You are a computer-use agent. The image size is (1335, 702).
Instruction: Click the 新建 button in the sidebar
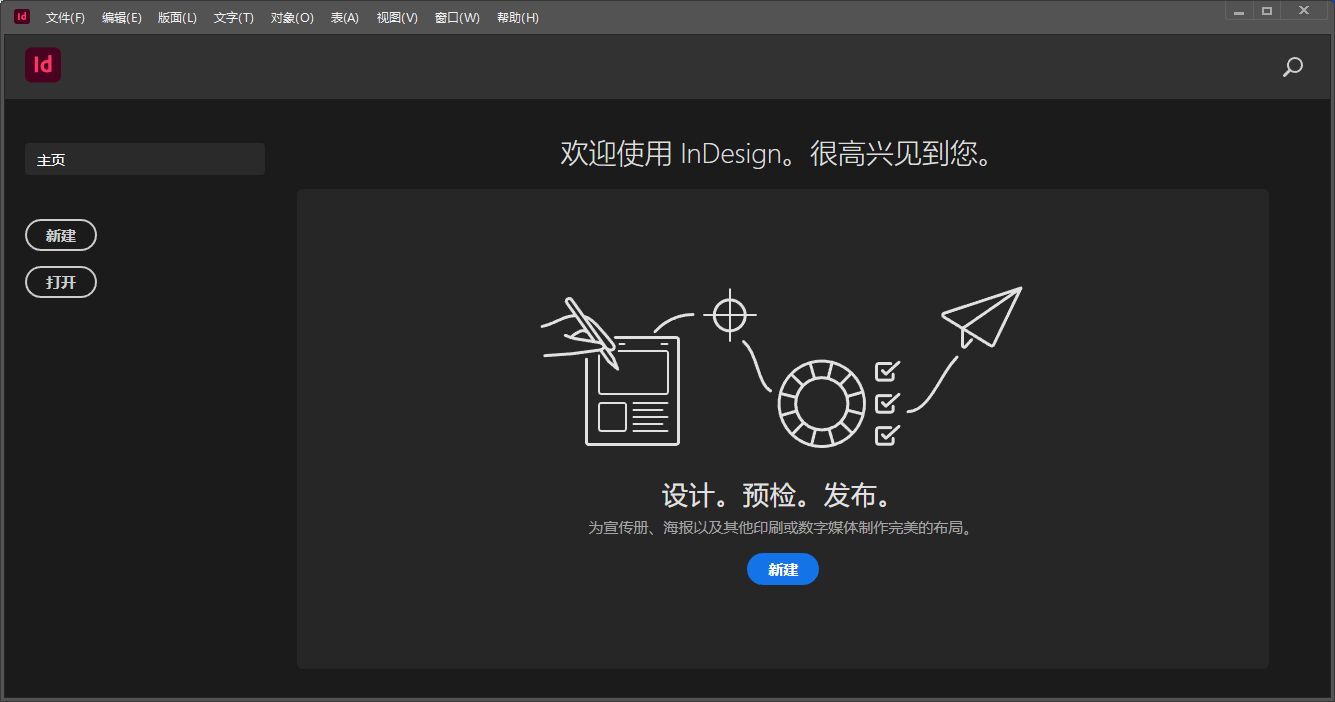point(61,236)
